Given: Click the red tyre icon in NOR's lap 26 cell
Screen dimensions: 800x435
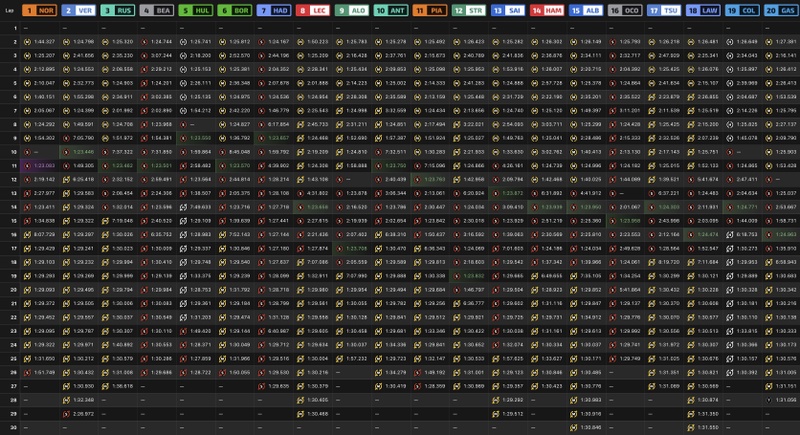Looking at the screenshot, I should pyautogui.click(x=27, y=373).
